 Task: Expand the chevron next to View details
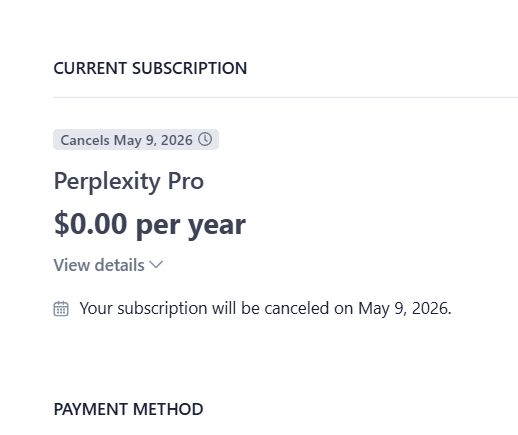[x=156, y=265]
